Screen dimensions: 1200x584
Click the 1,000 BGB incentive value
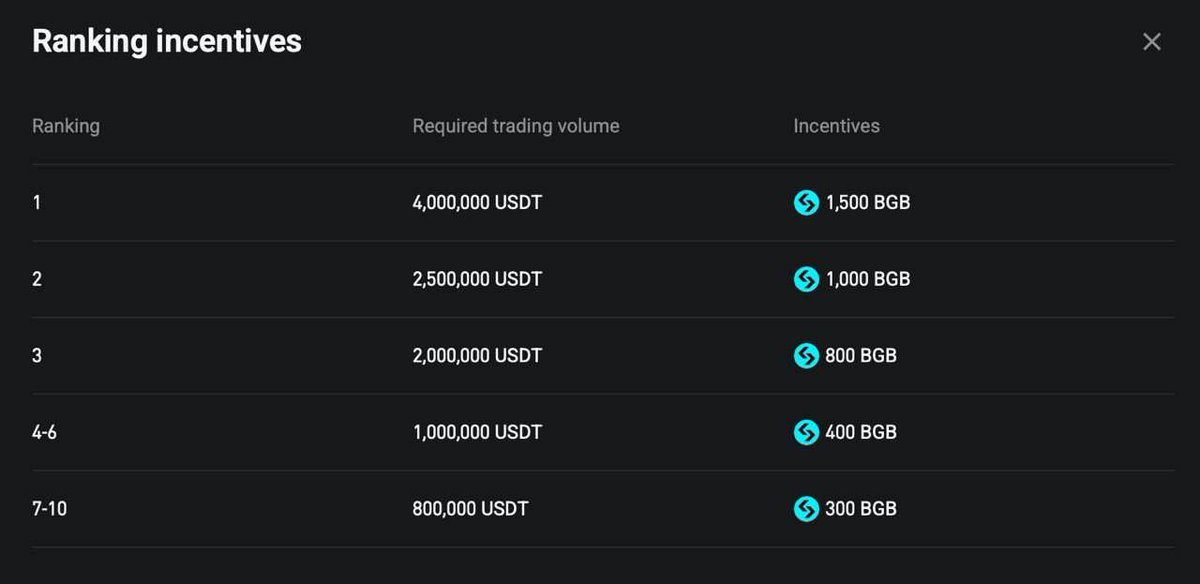(x=868, y=279)
